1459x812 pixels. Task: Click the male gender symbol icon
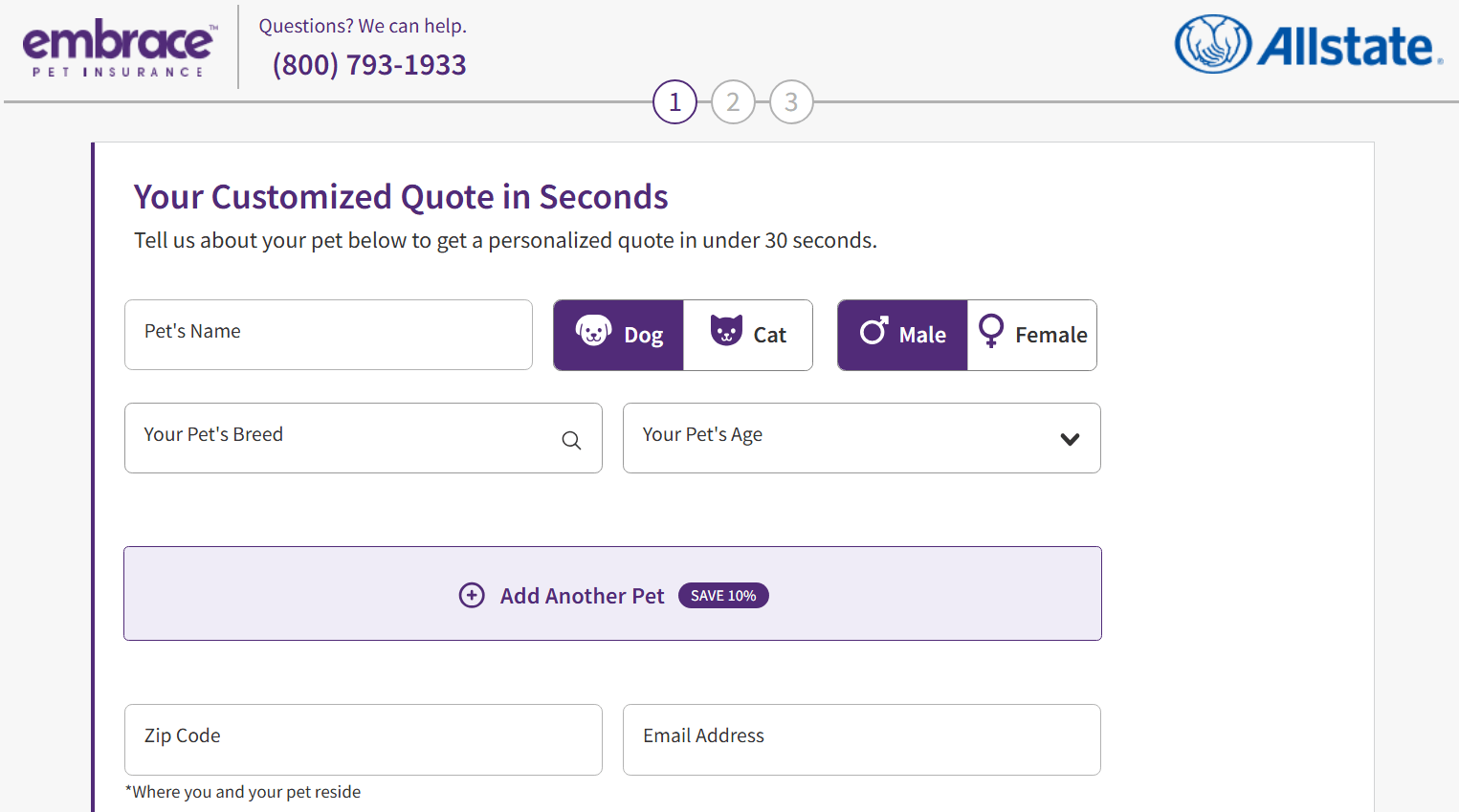[x=873, y=331]
